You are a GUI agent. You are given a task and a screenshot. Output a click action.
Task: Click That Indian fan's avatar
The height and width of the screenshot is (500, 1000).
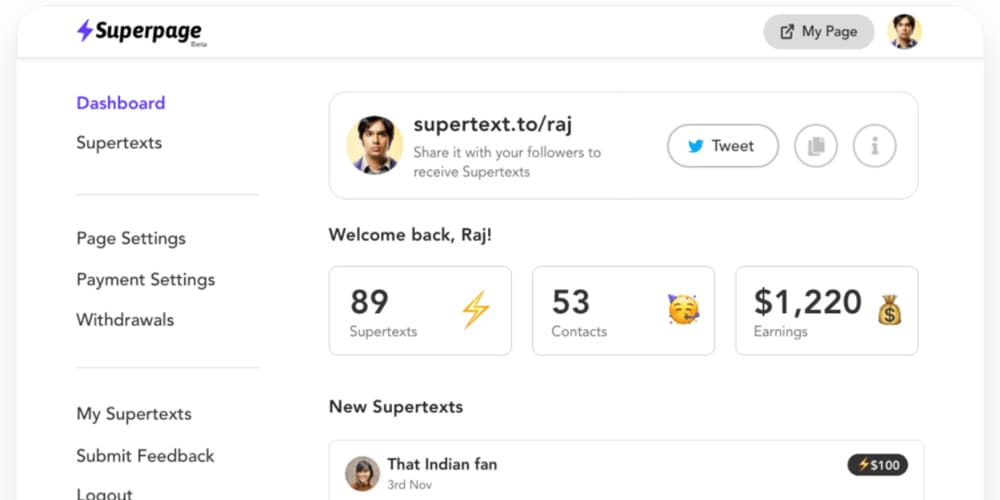click(x=362, y=473)
